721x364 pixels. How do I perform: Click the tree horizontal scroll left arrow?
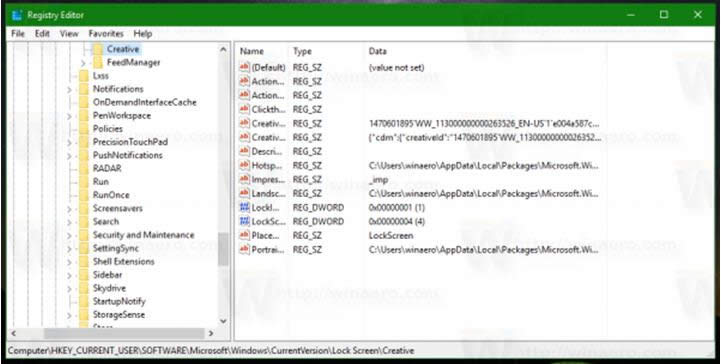pos(13,333)
